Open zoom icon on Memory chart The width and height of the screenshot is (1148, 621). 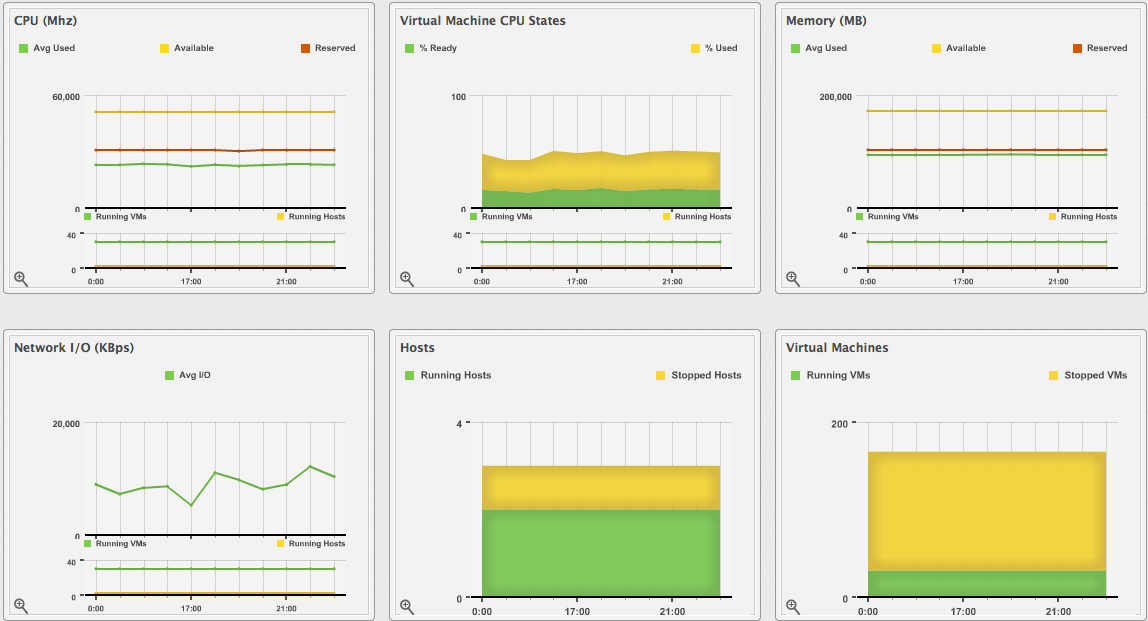pyautogui.click(x=793, y=279)
